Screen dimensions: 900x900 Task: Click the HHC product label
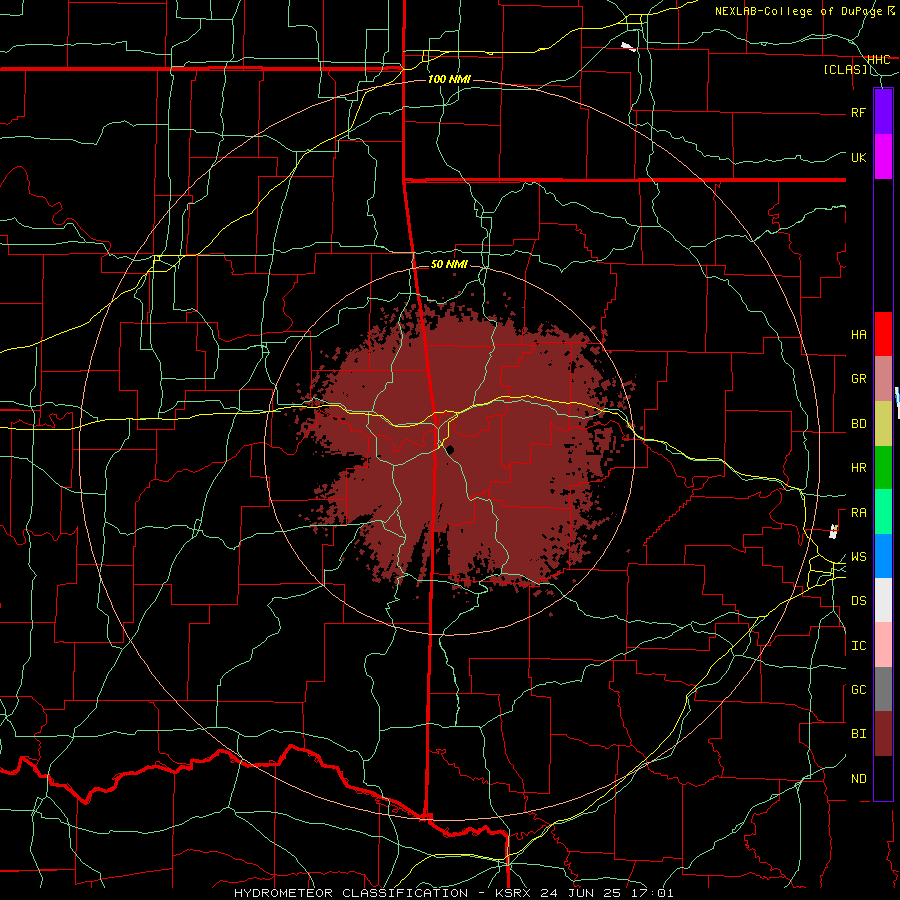tap(878, 60)
